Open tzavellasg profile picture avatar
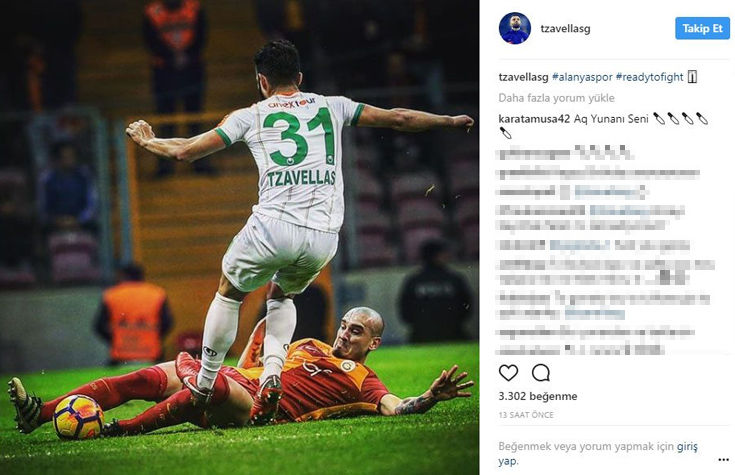This screenshot has height=475, width=735. point(515,28)
